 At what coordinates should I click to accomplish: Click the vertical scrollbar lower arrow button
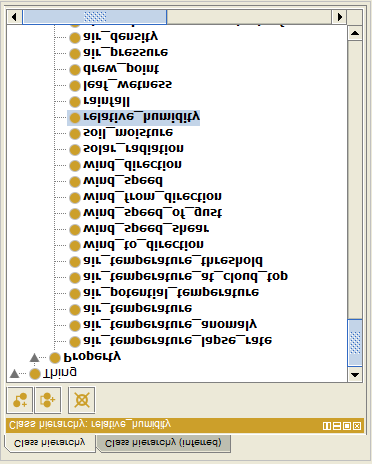355,375
